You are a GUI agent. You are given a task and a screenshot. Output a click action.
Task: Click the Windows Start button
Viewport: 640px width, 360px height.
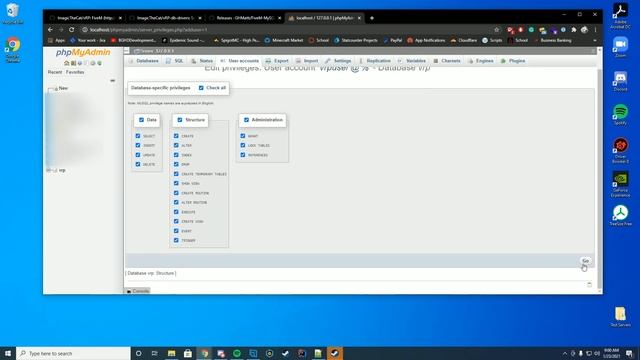click(8, 353)
